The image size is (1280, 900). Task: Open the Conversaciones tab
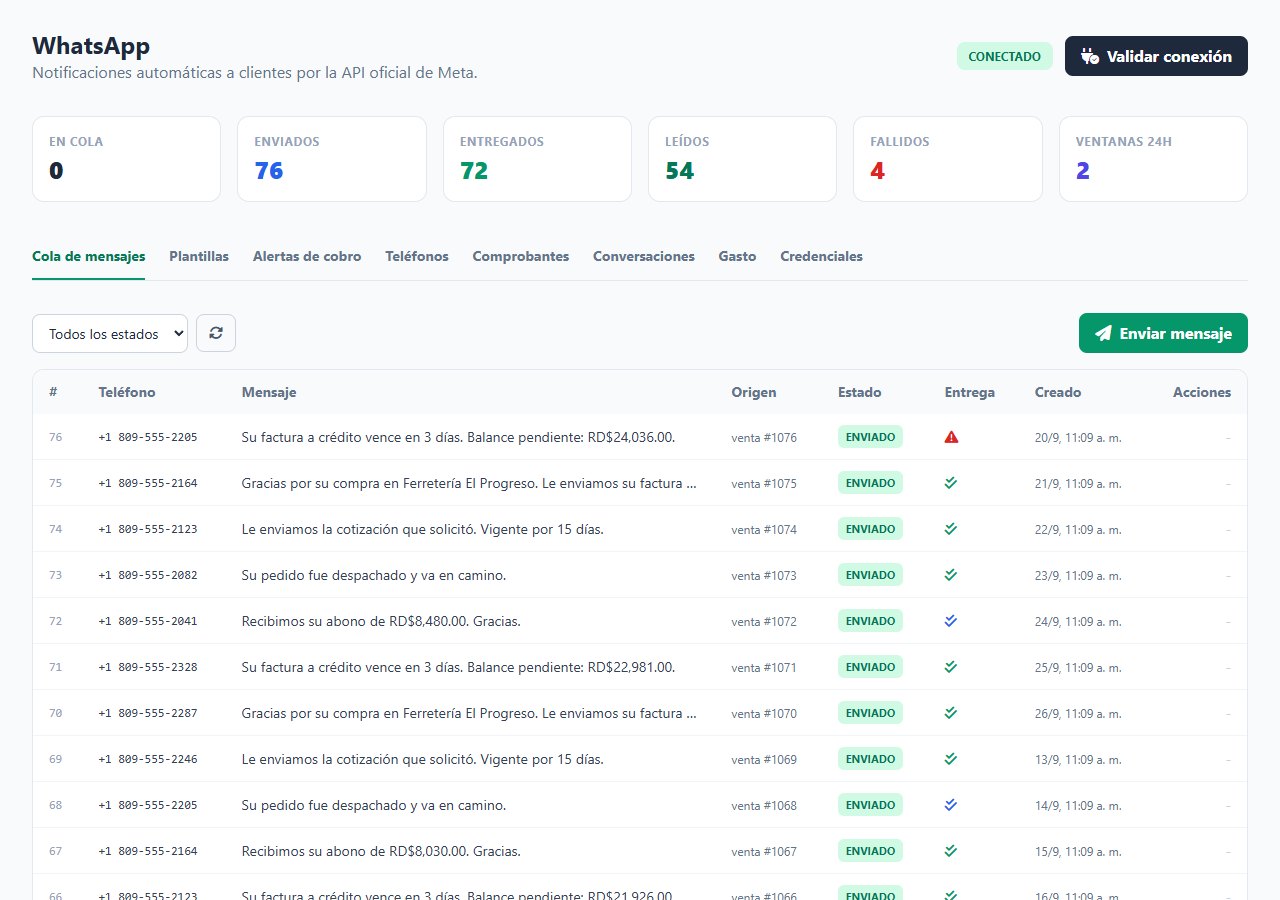tap(644, 256)
